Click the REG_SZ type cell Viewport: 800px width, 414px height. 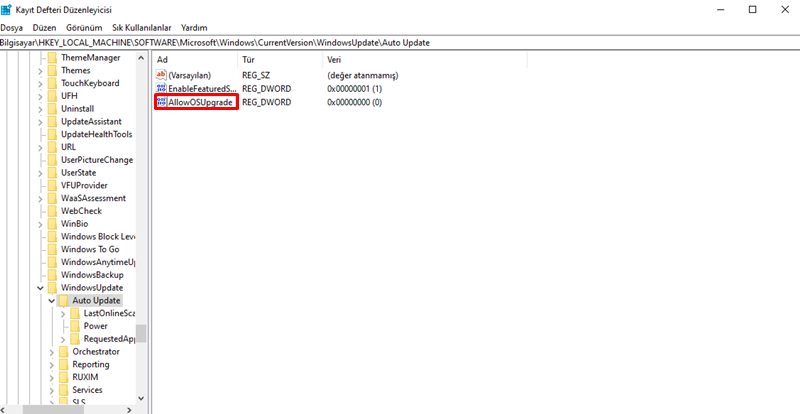click(x=256, y=76)
